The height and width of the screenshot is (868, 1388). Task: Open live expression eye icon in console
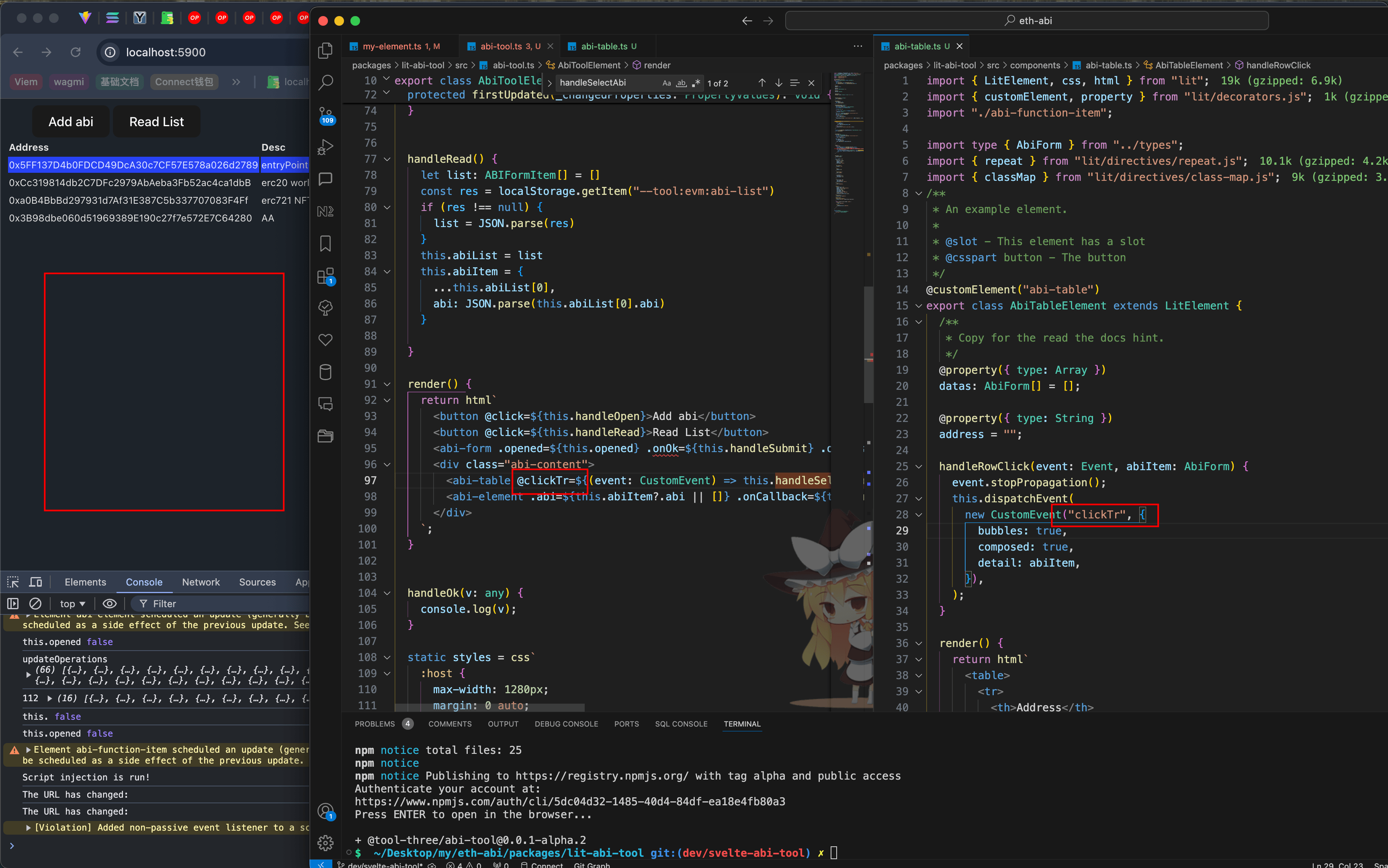click(x=109, y=603)
